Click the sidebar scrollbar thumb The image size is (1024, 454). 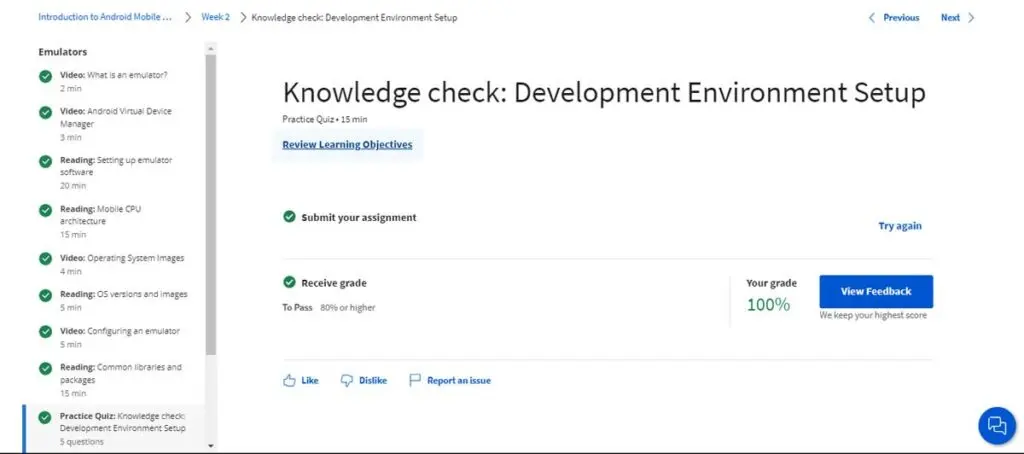pos(210,204)
